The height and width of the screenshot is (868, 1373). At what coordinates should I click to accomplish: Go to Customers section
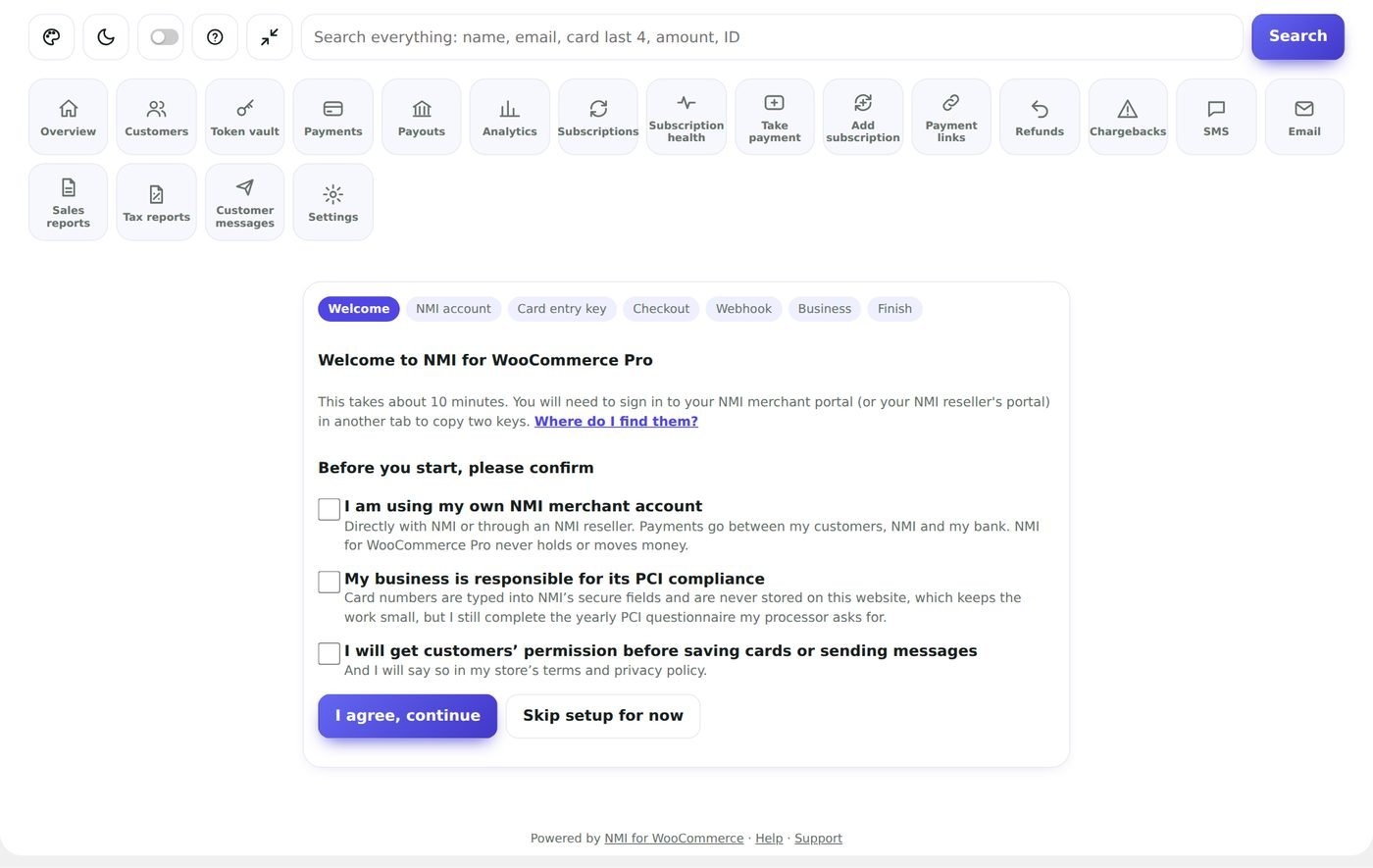tap(157, 117)
